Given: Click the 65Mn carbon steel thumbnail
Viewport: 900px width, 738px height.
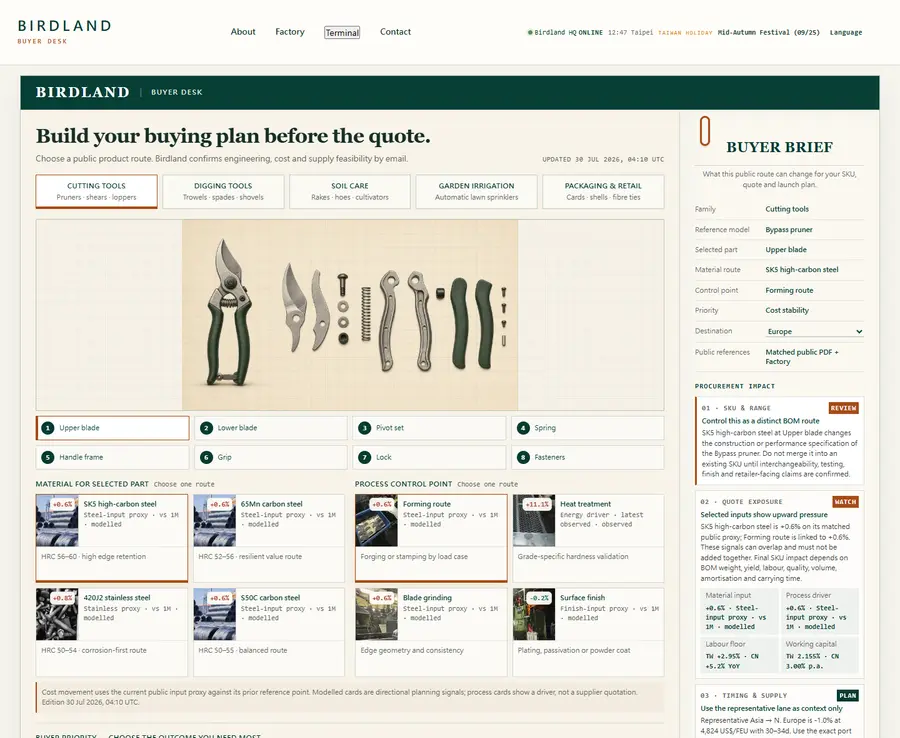Looking at the screenshot, I should point(215,520).
